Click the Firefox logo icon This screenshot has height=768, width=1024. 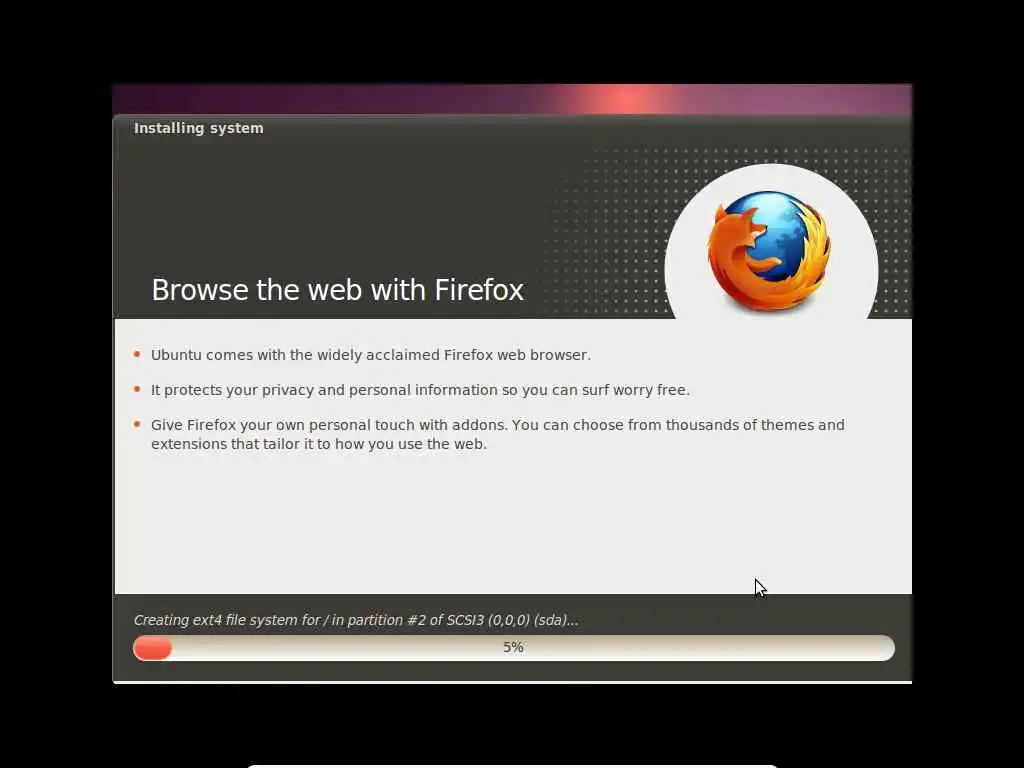(769, 250)
